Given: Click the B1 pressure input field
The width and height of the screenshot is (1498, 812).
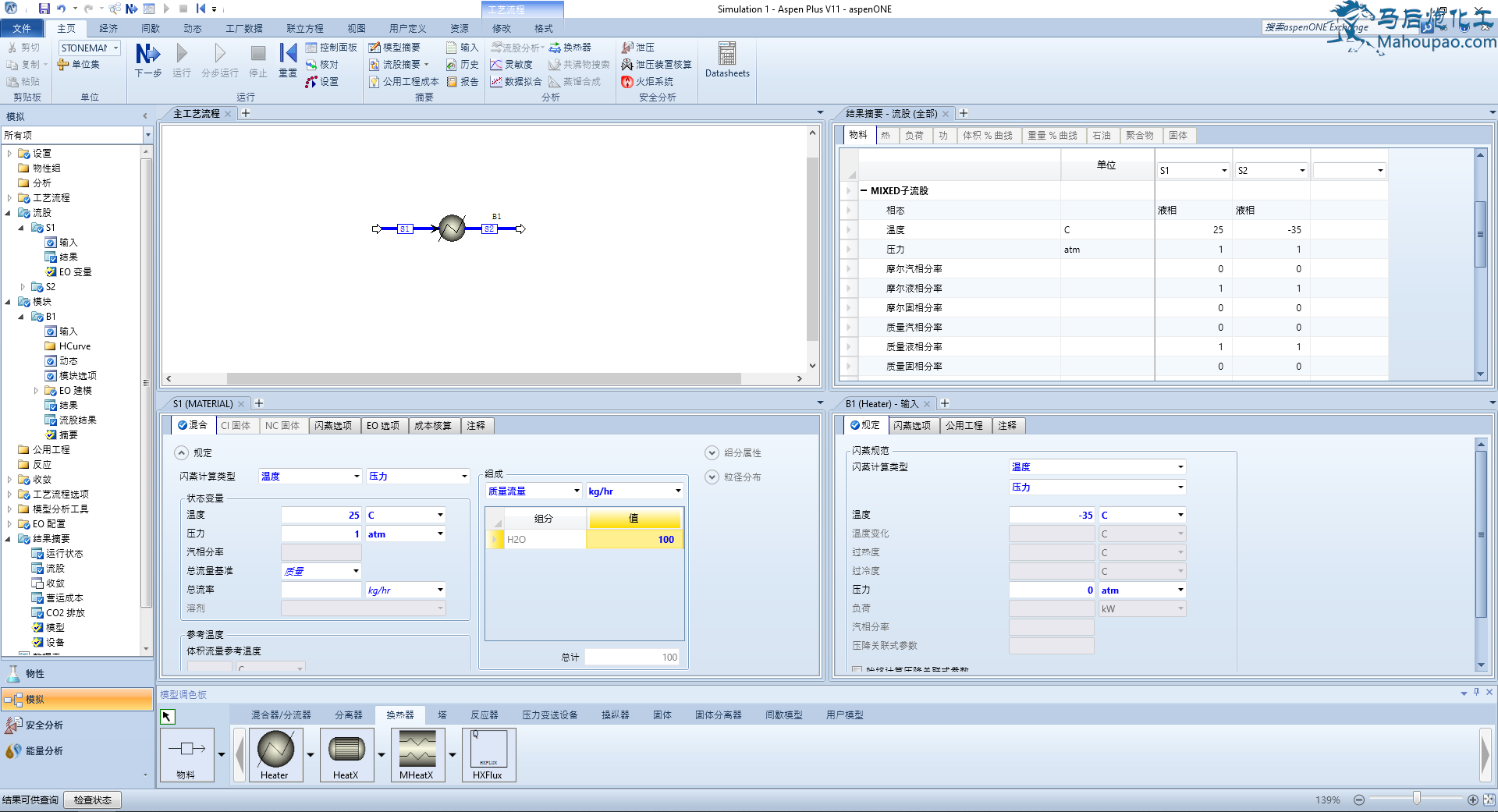Looking at the screenshot, I should pos(1052,590).
